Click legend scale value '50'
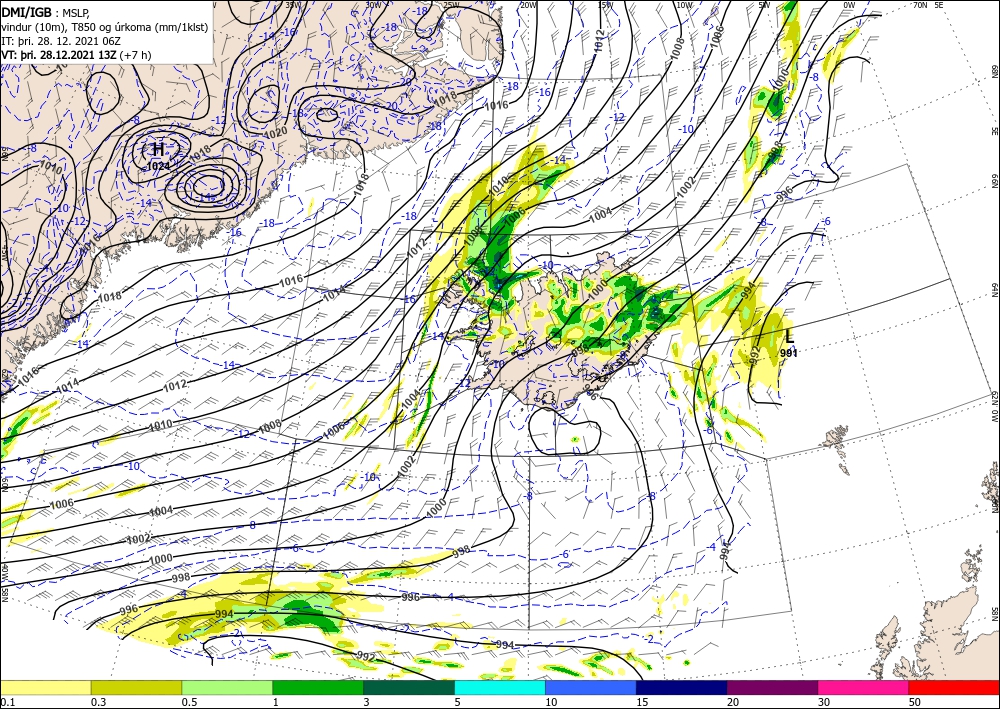The width and height of the screenshot is (1000, 709). (915, 702)
